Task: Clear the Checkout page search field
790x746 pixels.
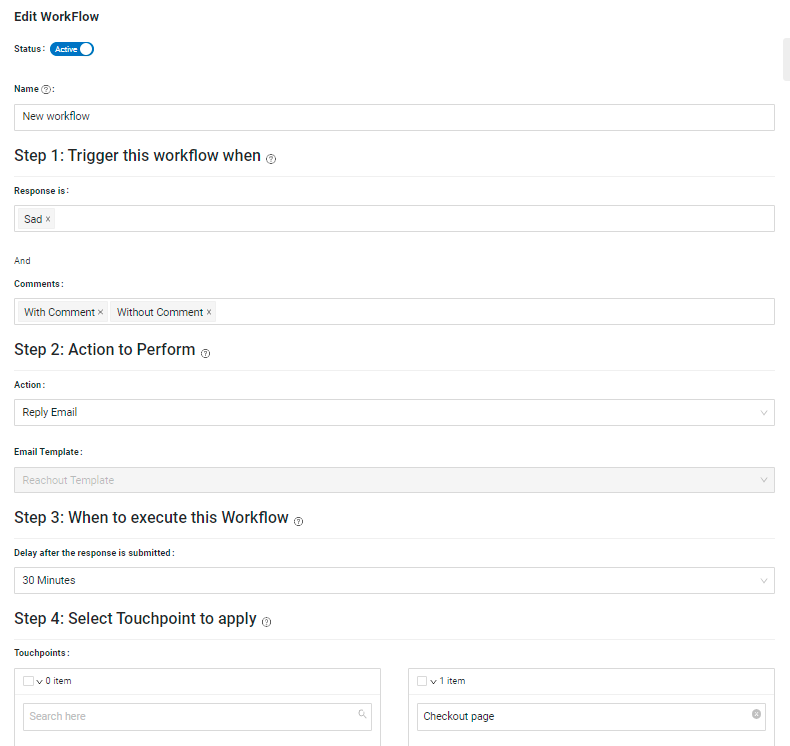Action: (756, 714)
